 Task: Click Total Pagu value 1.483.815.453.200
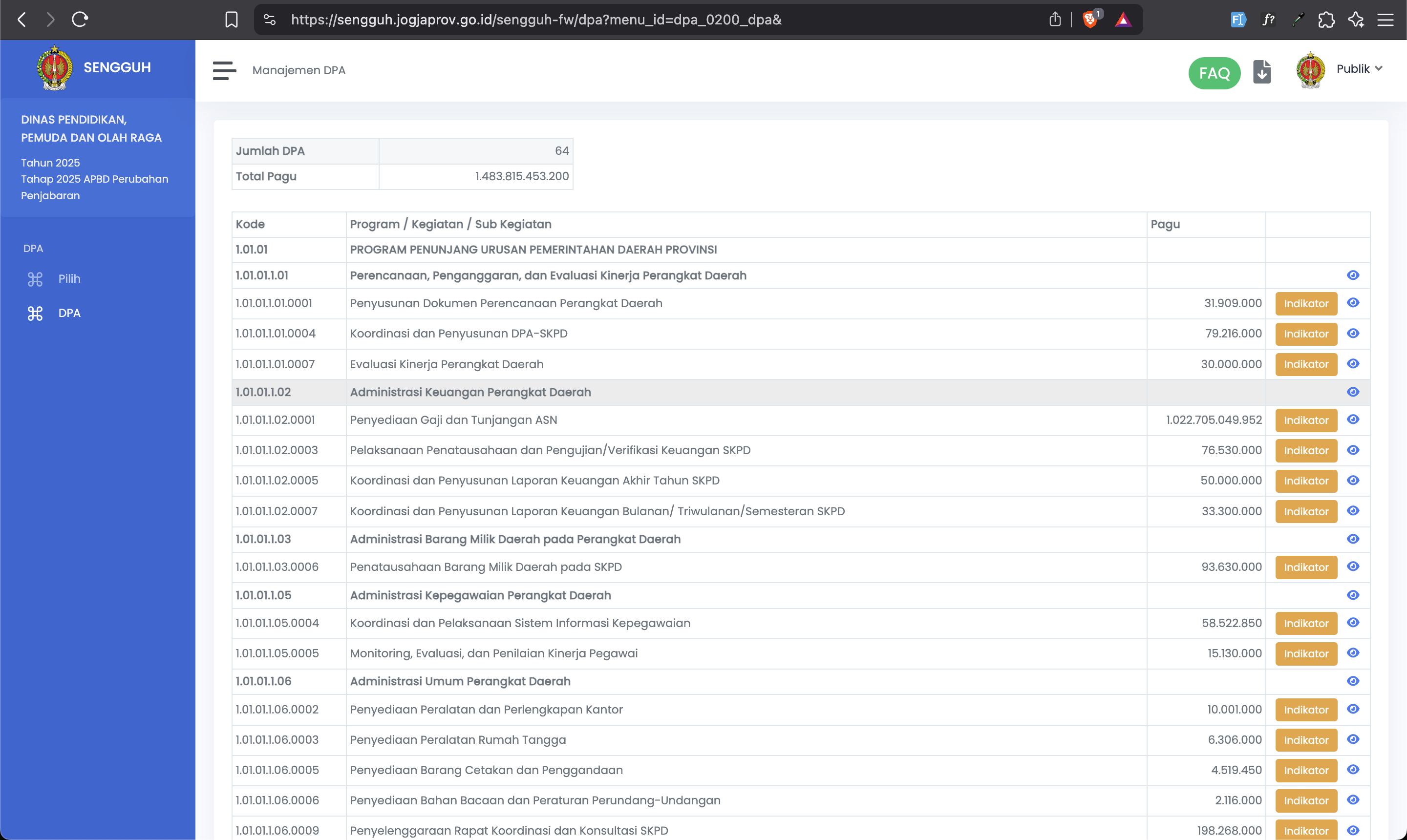(521, 176)
